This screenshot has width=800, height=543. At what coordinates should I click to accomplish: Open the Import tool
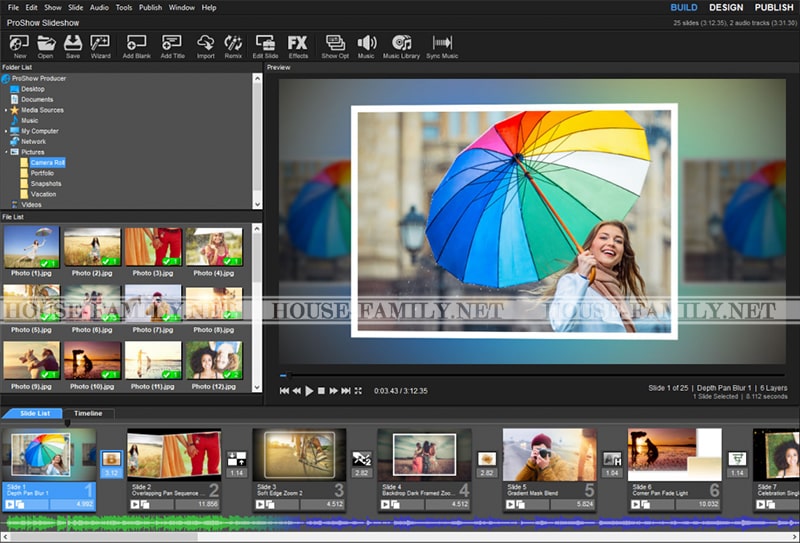coord(206,46)
